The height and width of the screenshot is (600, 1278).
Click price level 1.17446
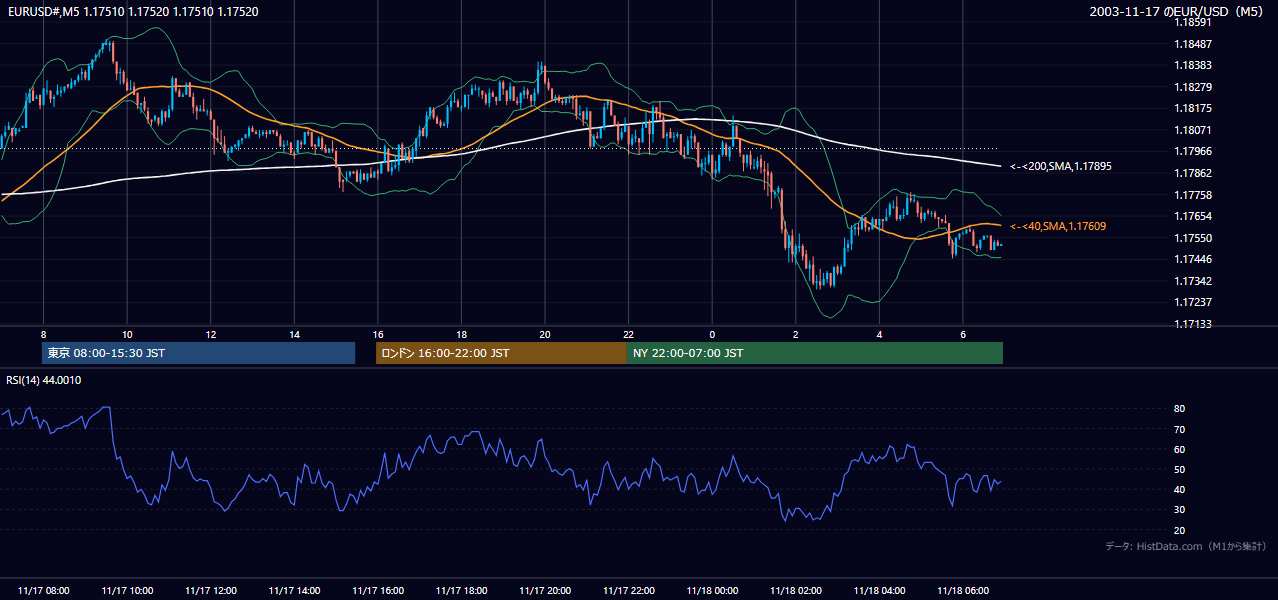point(1195,259)
